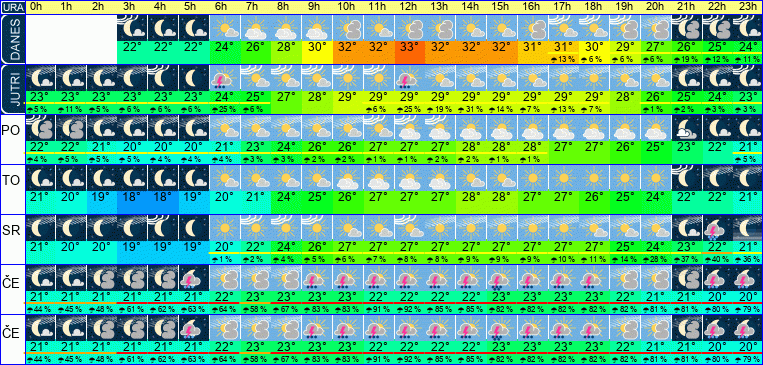Click PO 21h moon with white cloud icon

[x=686, y=128]
